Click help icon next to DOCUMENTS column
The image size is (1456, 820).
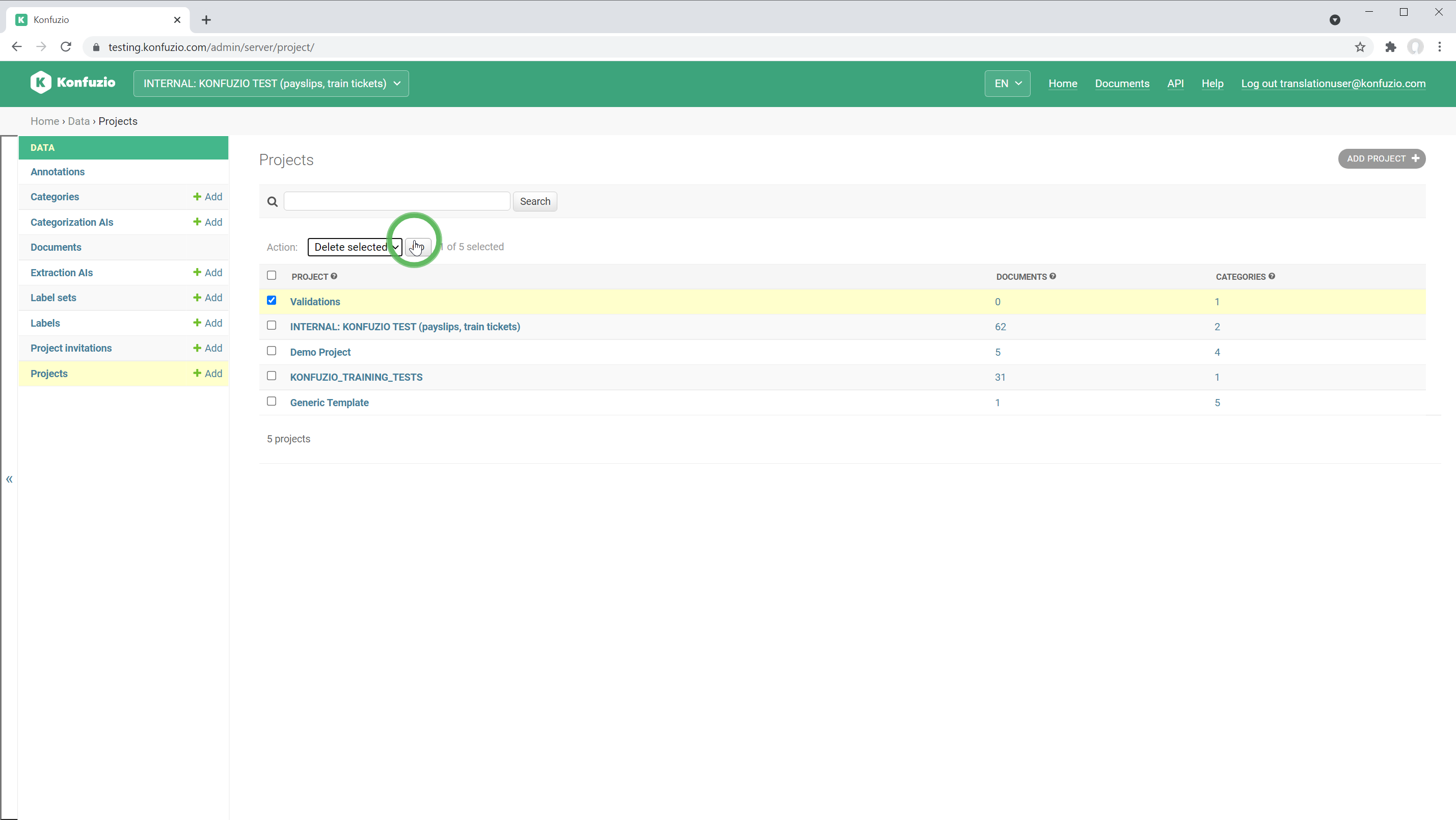[1053, 276]
